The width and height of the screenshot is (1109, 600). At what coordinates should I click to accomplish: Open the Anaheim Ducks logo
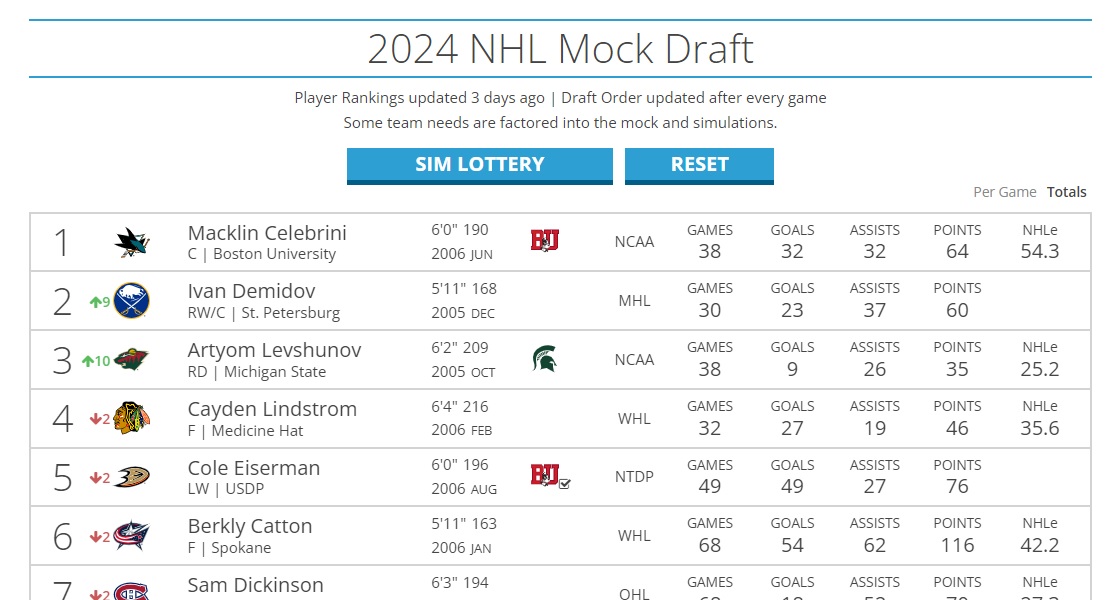coord(132,477)
